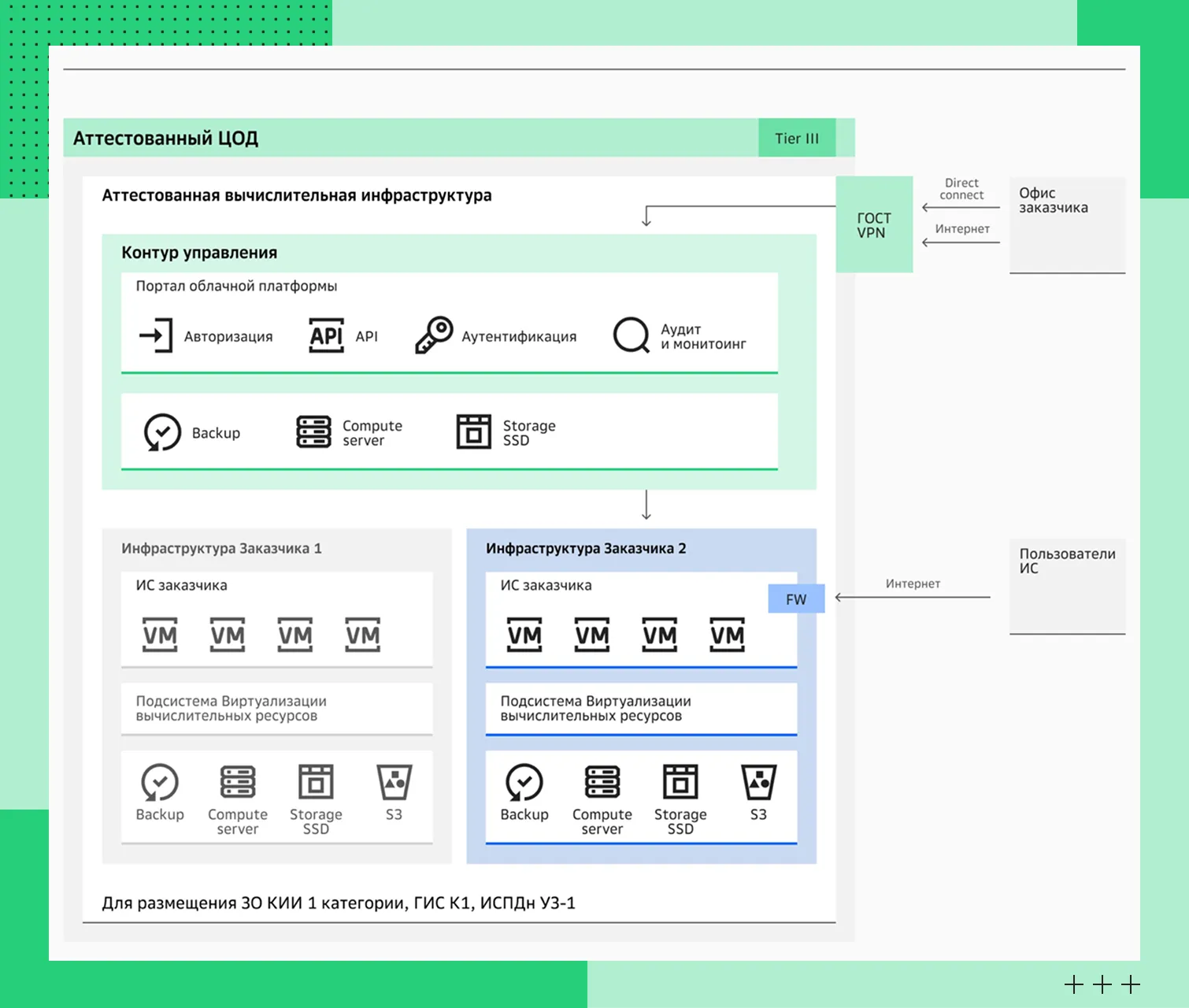
Task: Select the key icon for Аутентификация
Action: 434,335
